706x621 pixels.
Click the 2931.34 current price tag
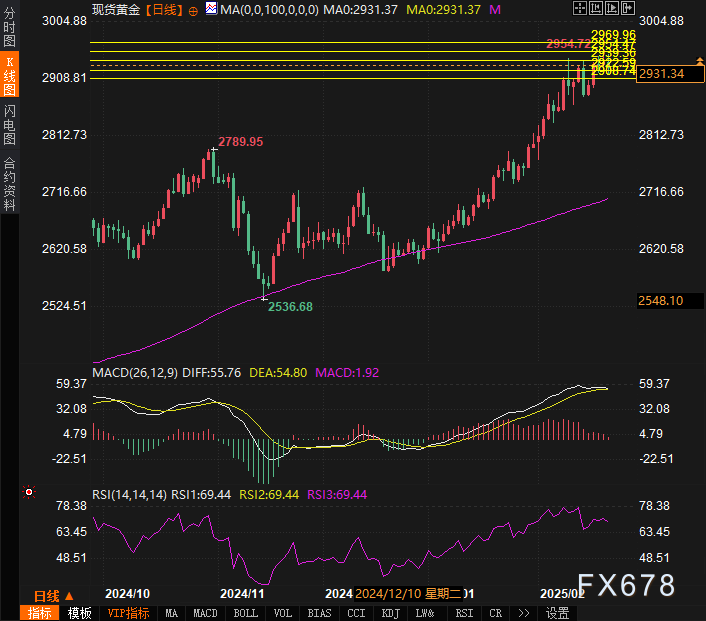pos(661,74)
